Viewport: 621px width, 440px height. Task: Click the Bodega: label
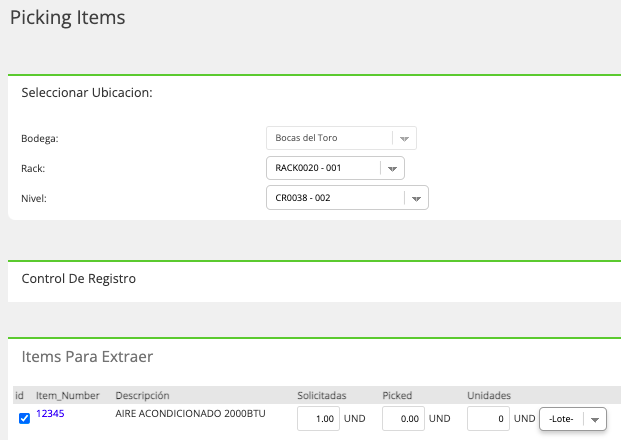click(x=40, y=139)
